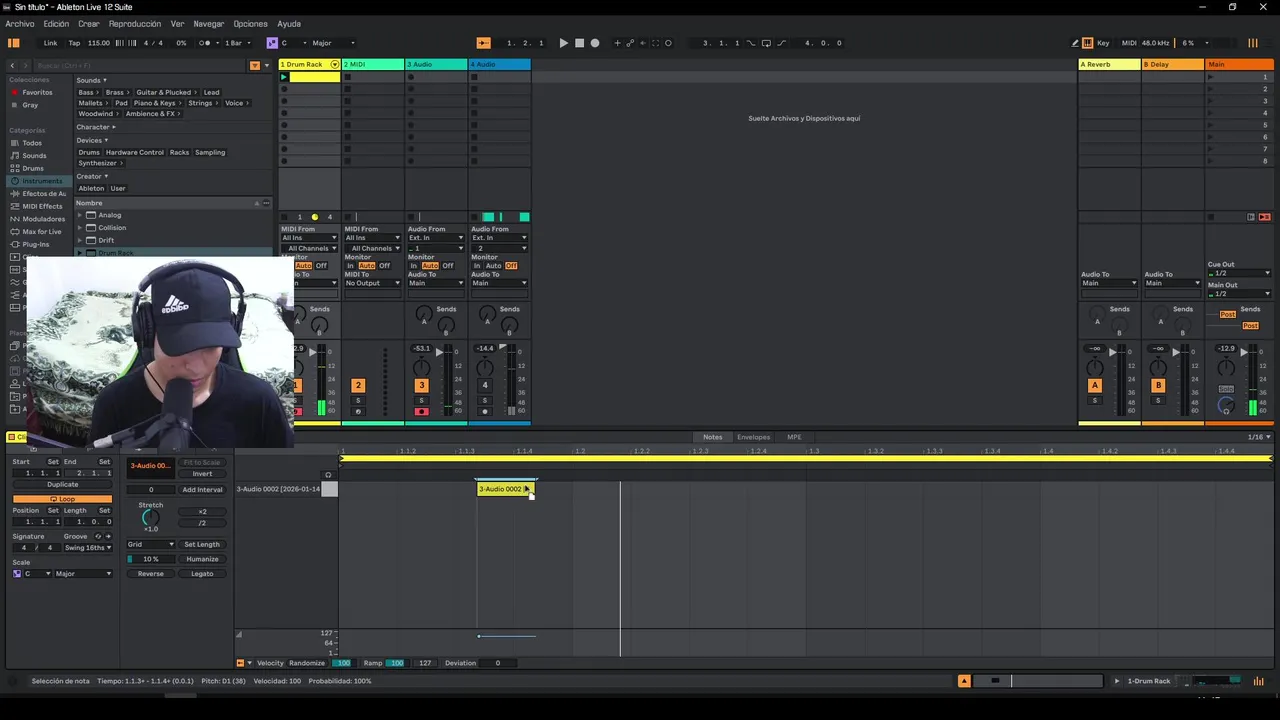Toggle Follow playback arrow button in transport

484,43
